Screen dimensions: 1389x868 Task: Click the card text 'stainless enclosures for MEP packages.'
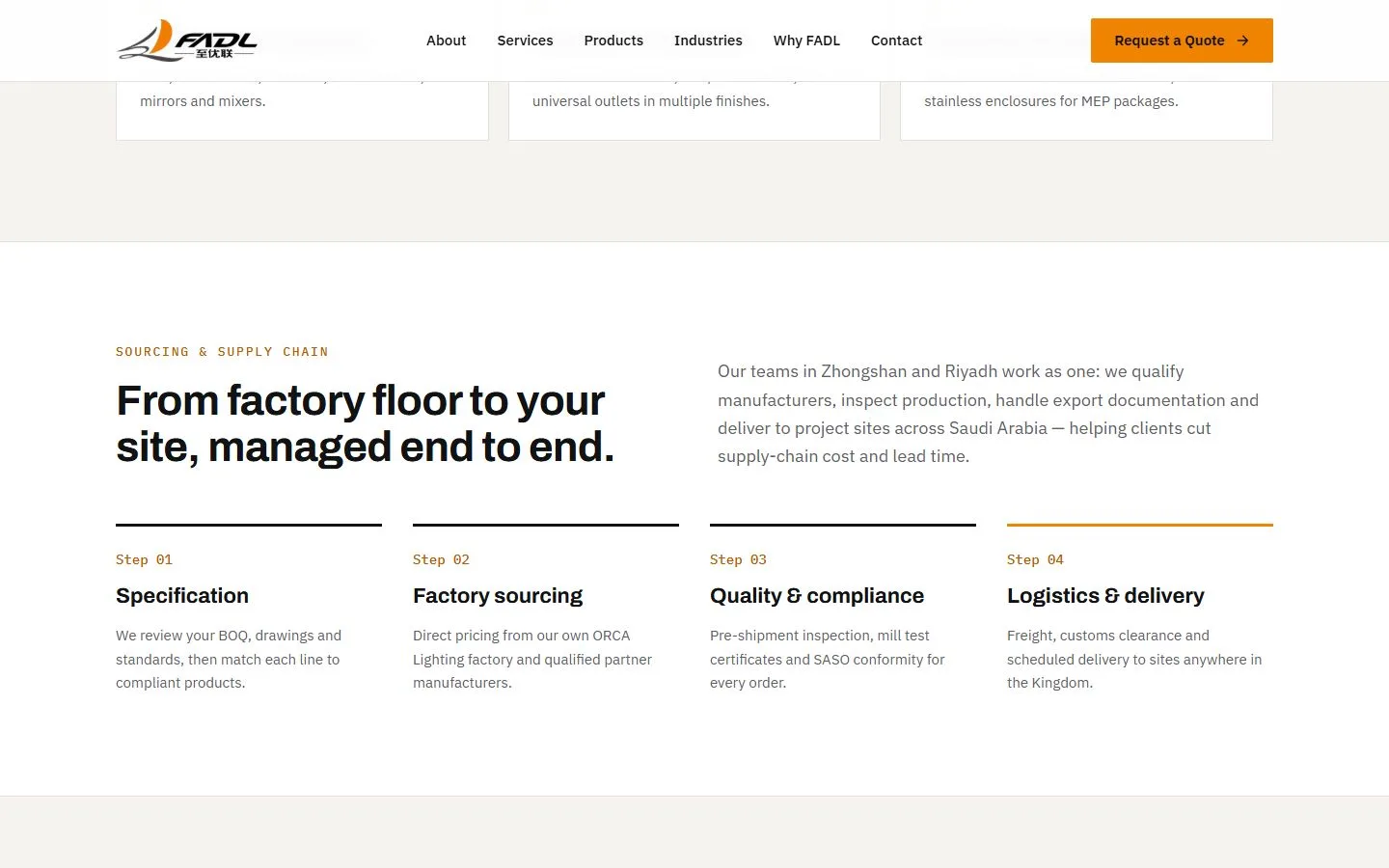pos(1051,101)
